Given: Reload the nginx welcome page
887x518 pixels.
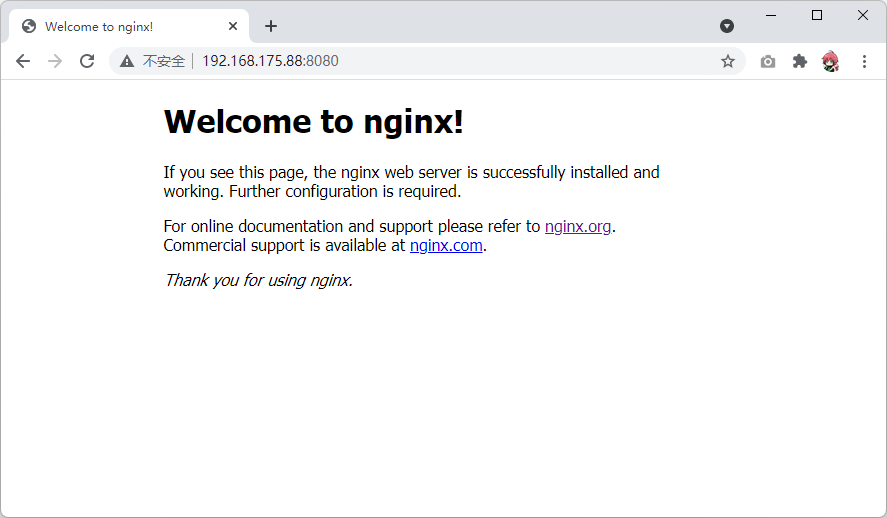Looking at the screenshot, I should tap(87, 61).
